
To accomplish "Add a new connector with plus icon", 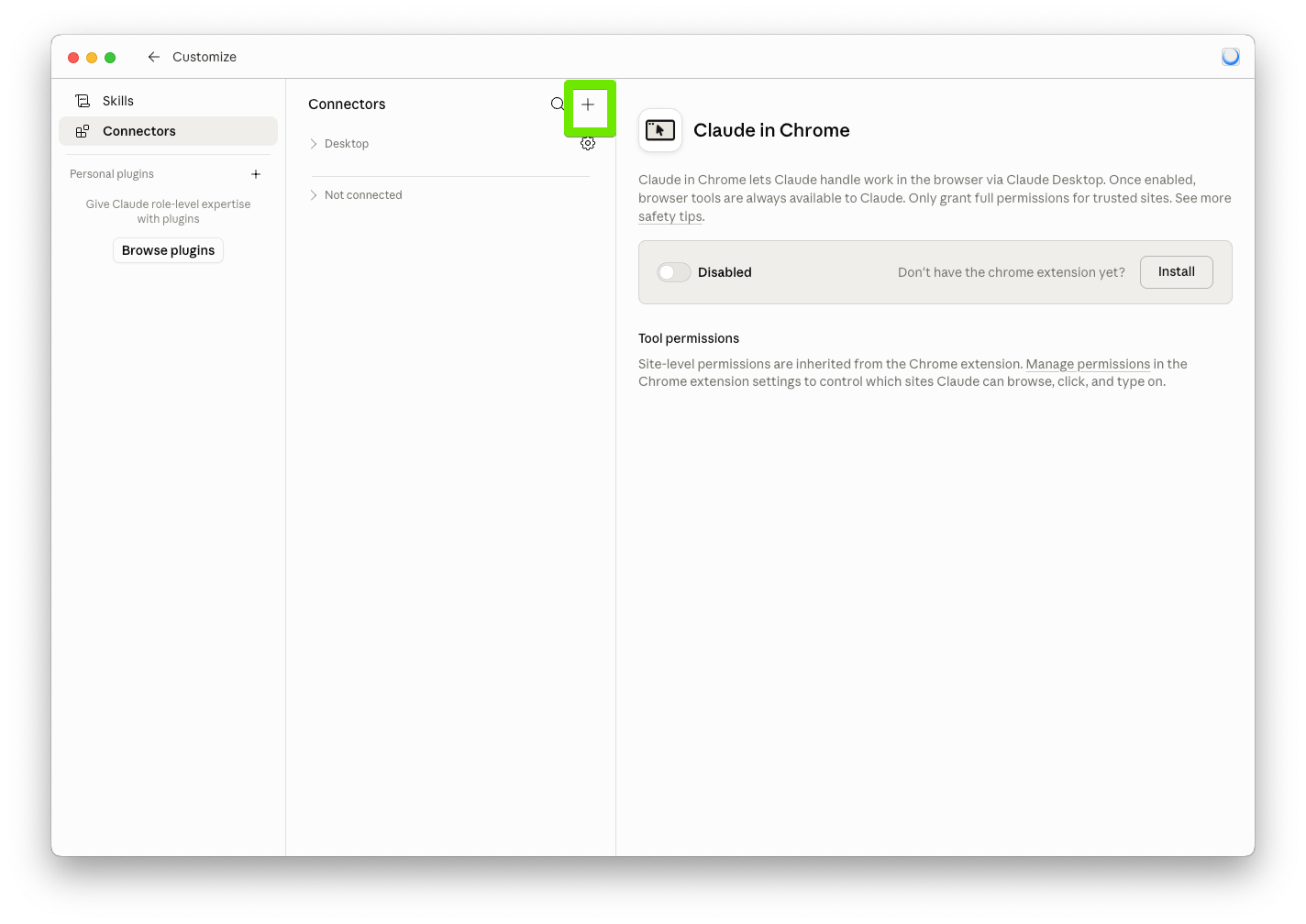I will (588, 104).
